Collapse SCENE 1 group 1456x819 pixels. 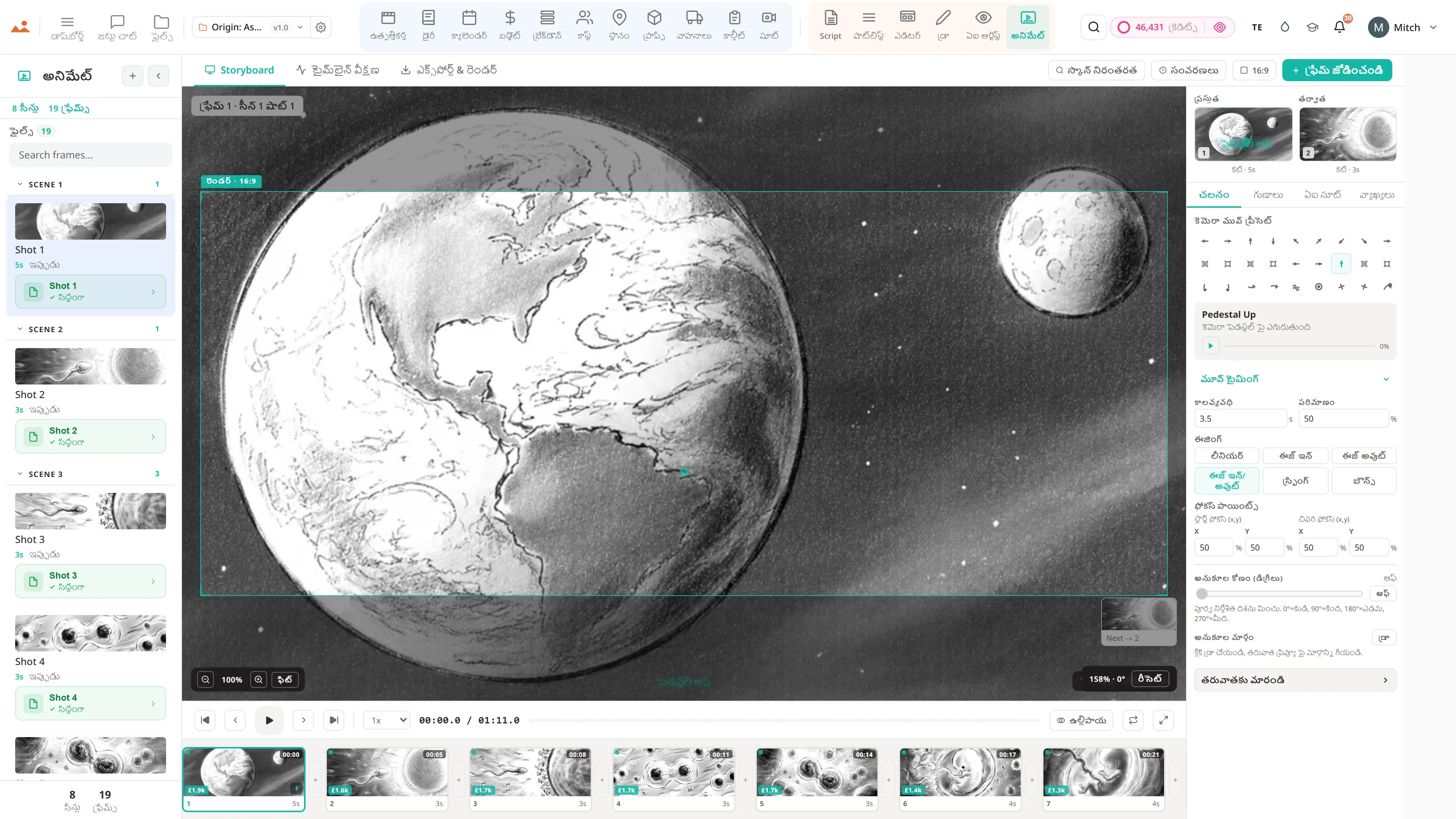click(x=20, y=184)
